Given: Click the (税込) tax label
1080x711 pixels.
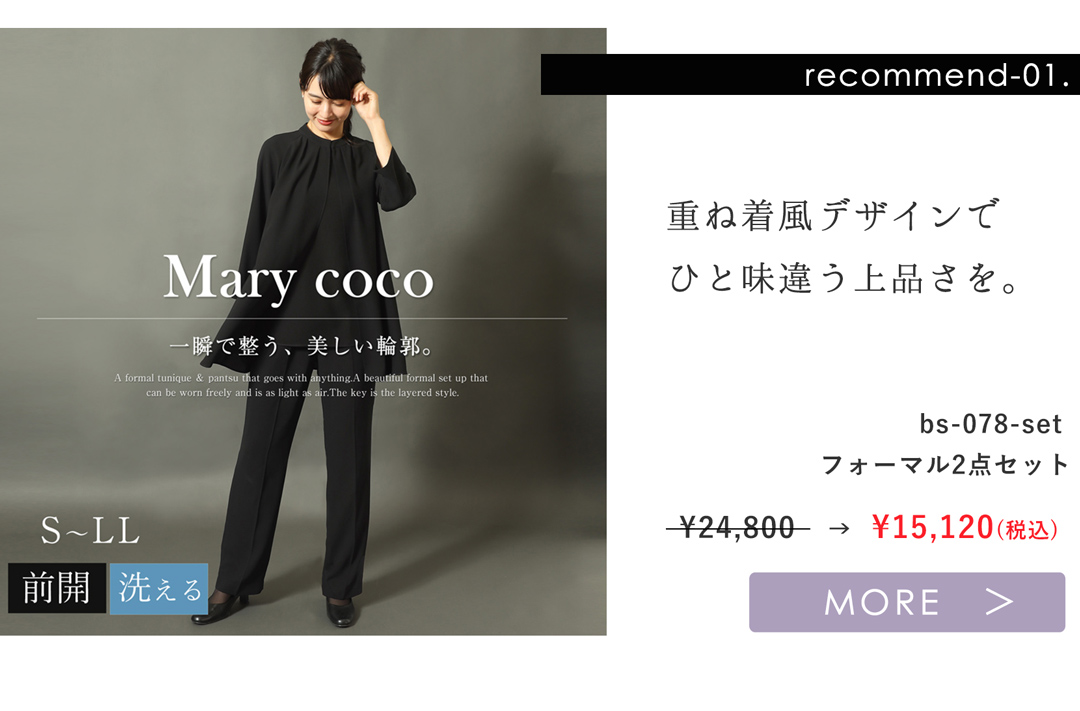Looking at the screenshot, I should (1027, 530).
